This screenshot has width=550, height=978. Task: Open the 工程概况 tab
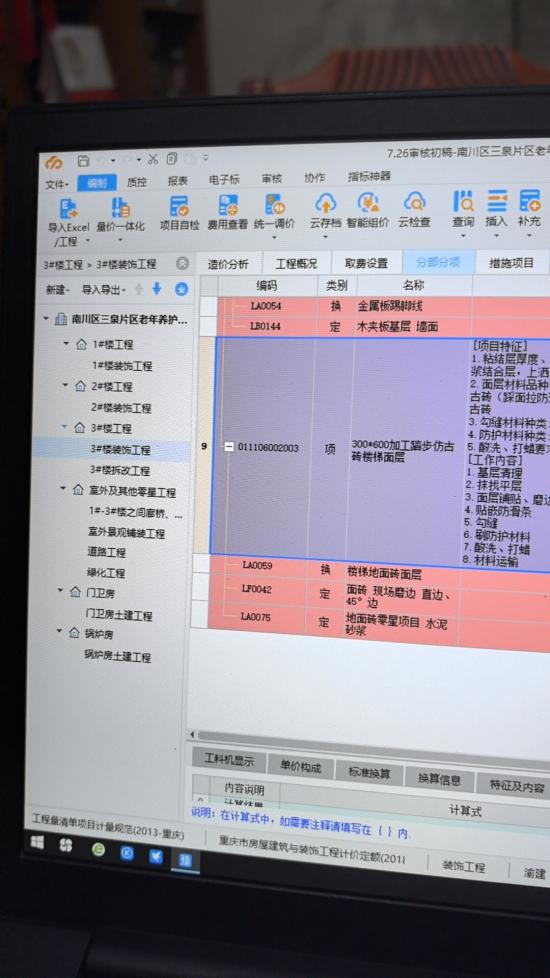pos(296,263)
